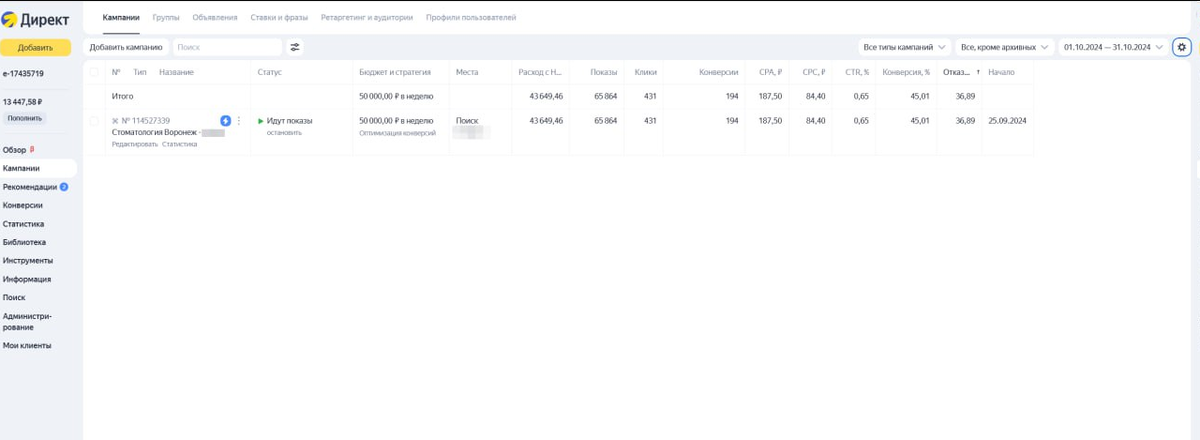The height and width of the screenshot is (440, 1200).
Task: Click the Клики column header
Action: [645, 73]
